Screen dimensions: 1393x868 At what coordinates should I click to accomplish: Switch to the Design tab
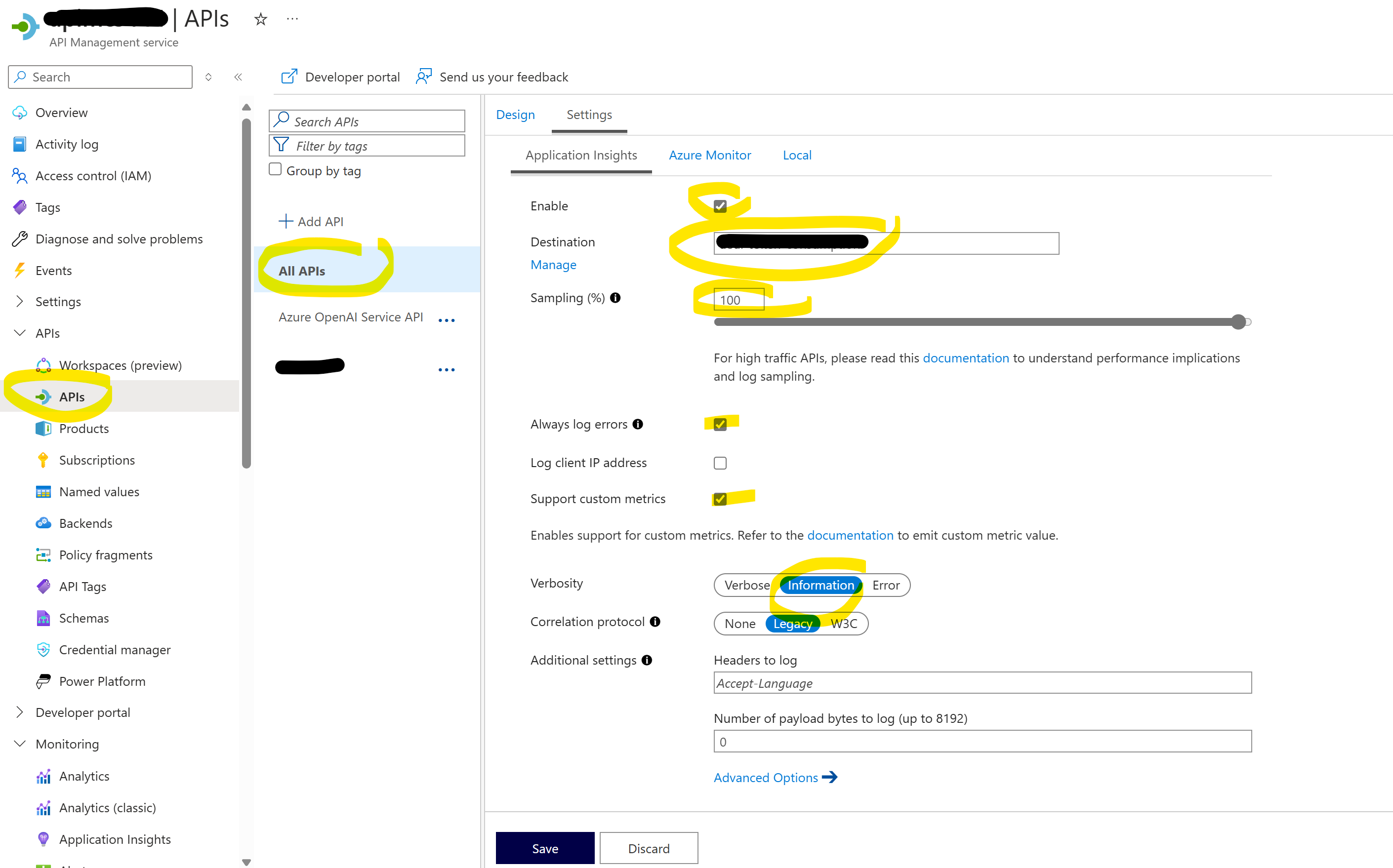click(x=515, y=115)
